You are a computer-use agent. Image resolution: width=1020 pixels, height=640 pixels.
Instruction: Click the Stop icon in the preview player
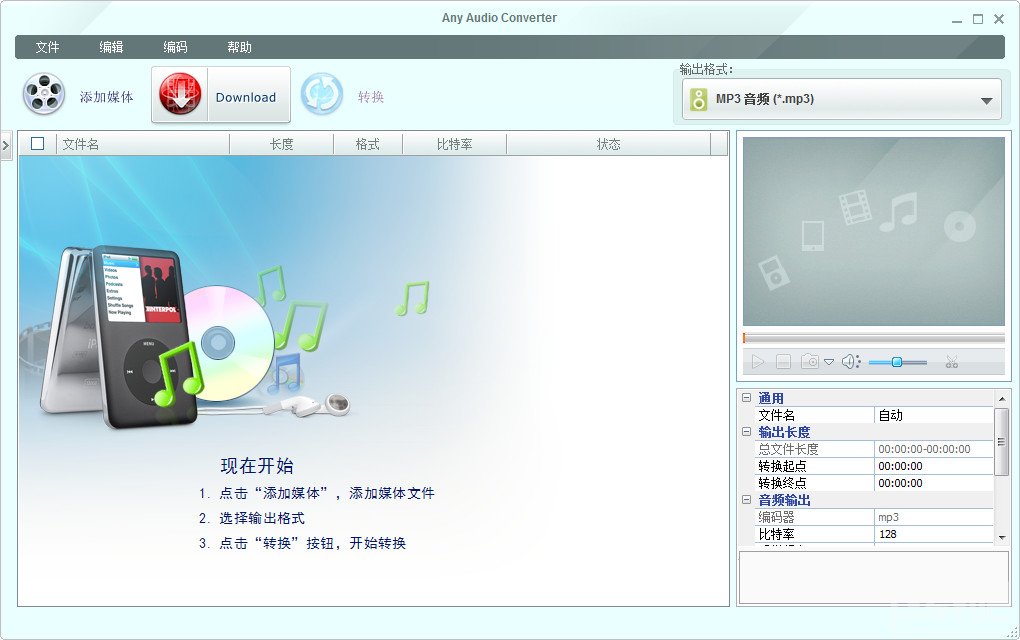click(x=784, y=361)
